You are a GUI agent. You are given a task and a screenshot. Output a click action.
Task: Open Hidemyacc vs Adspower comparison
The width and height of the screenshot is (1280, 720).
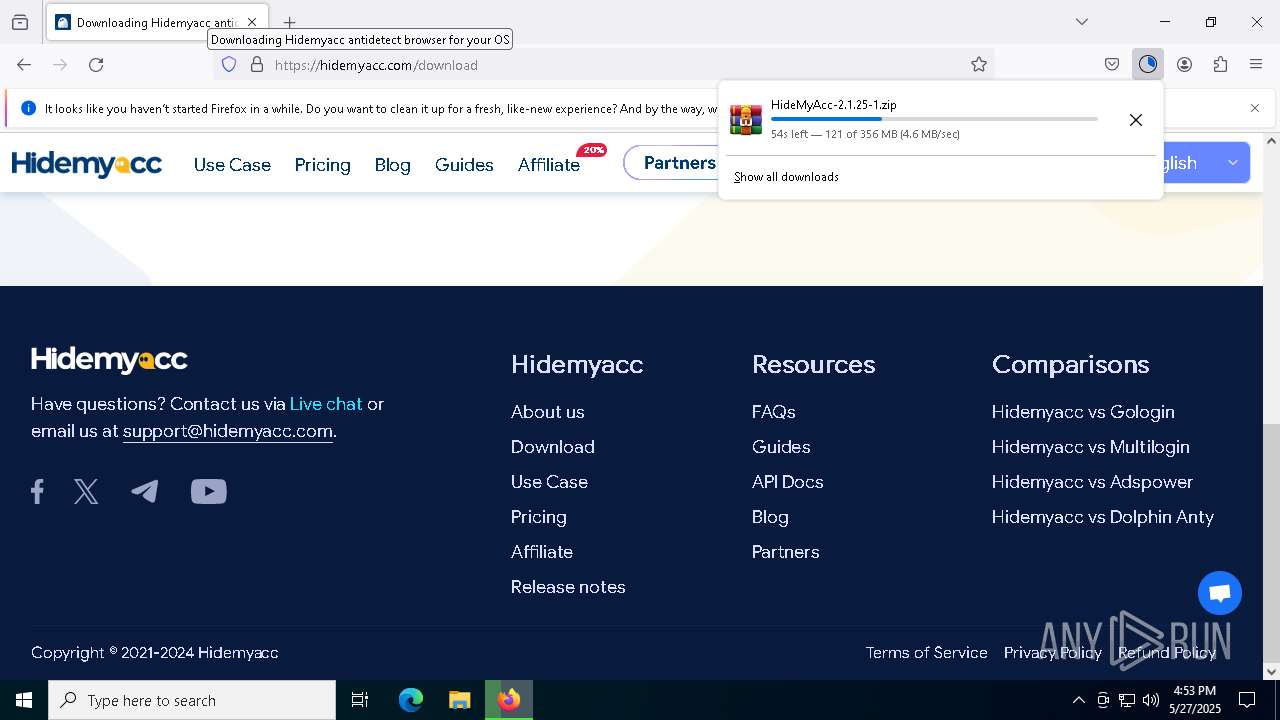click(1092, 482)
